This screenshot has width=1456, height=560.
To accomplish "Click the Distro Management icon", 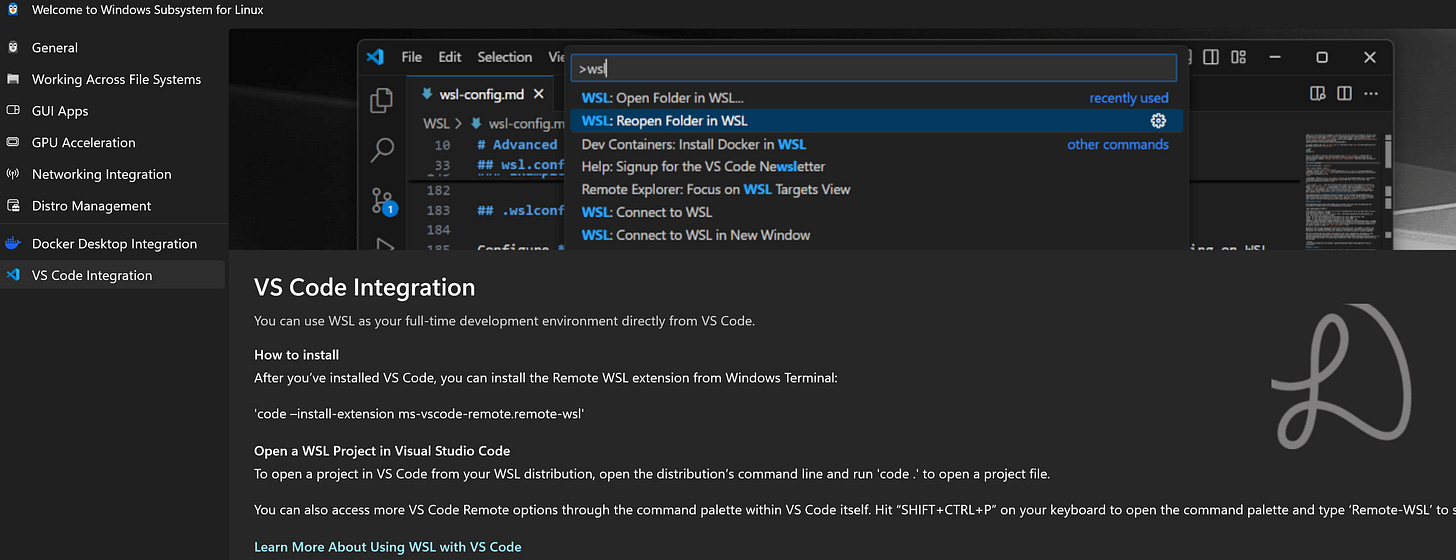I will (x=13, y=206).
